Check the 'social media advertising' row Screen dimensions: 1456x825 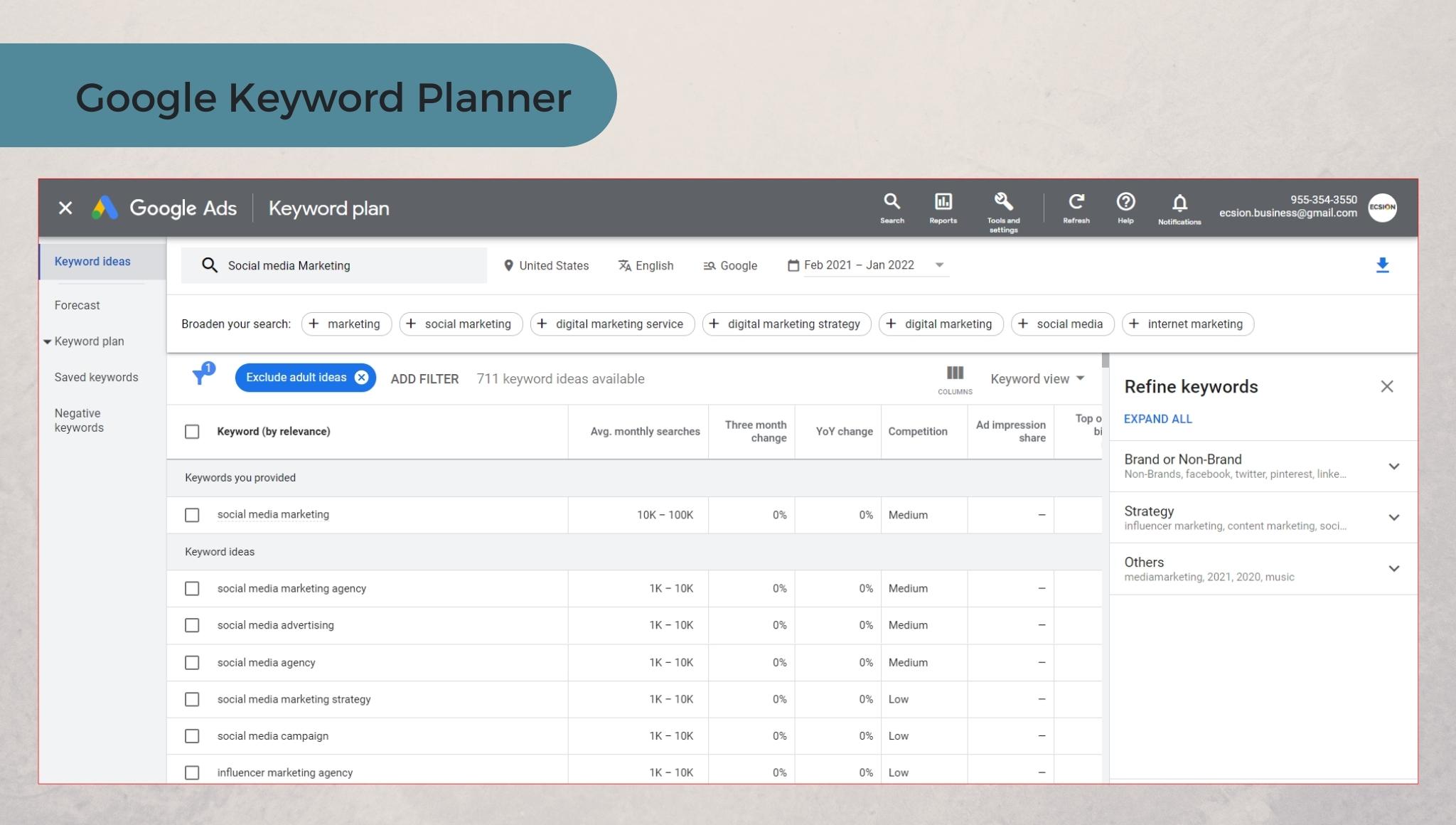click(192, 625)
